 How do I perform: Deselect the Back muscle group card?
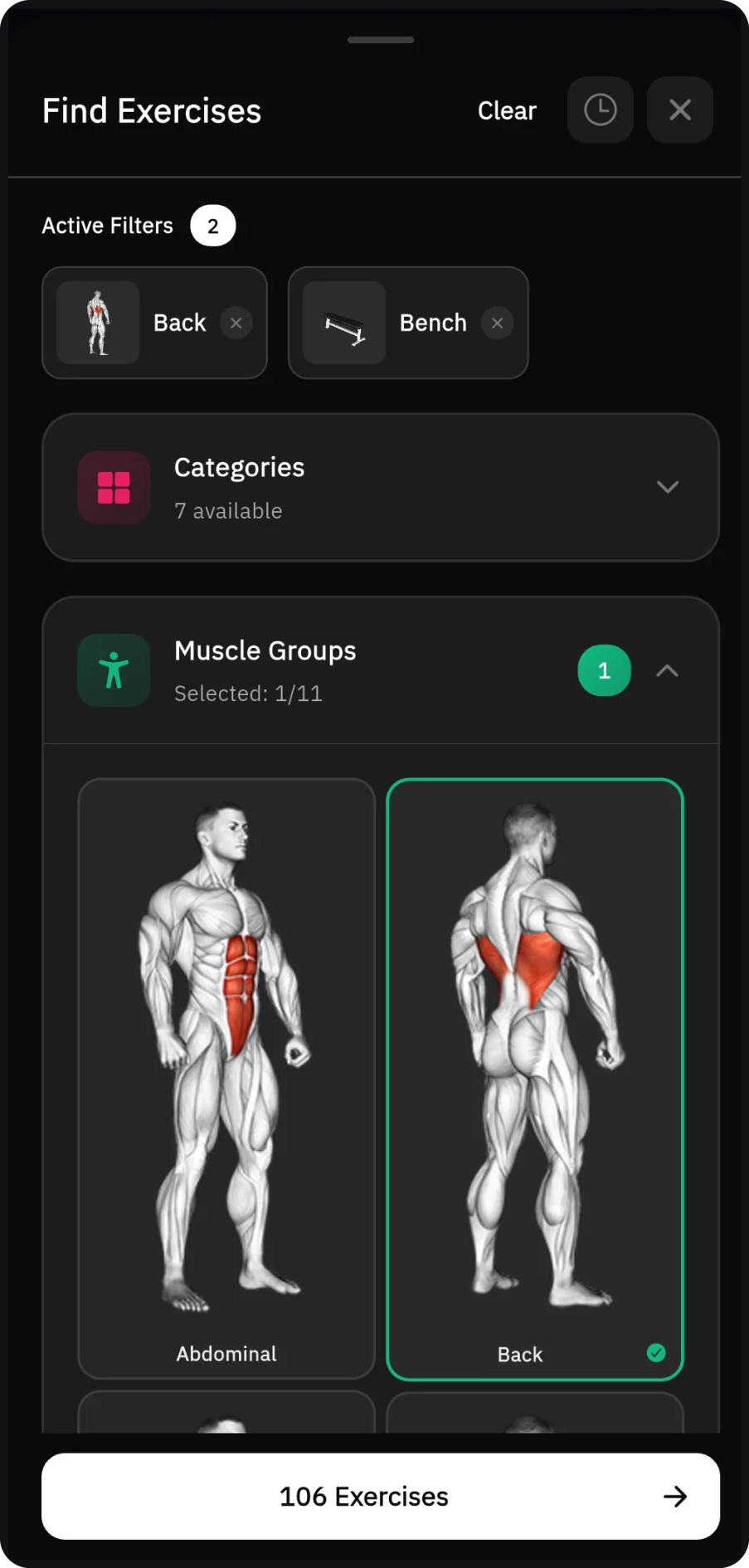[x=535, y=1079]
